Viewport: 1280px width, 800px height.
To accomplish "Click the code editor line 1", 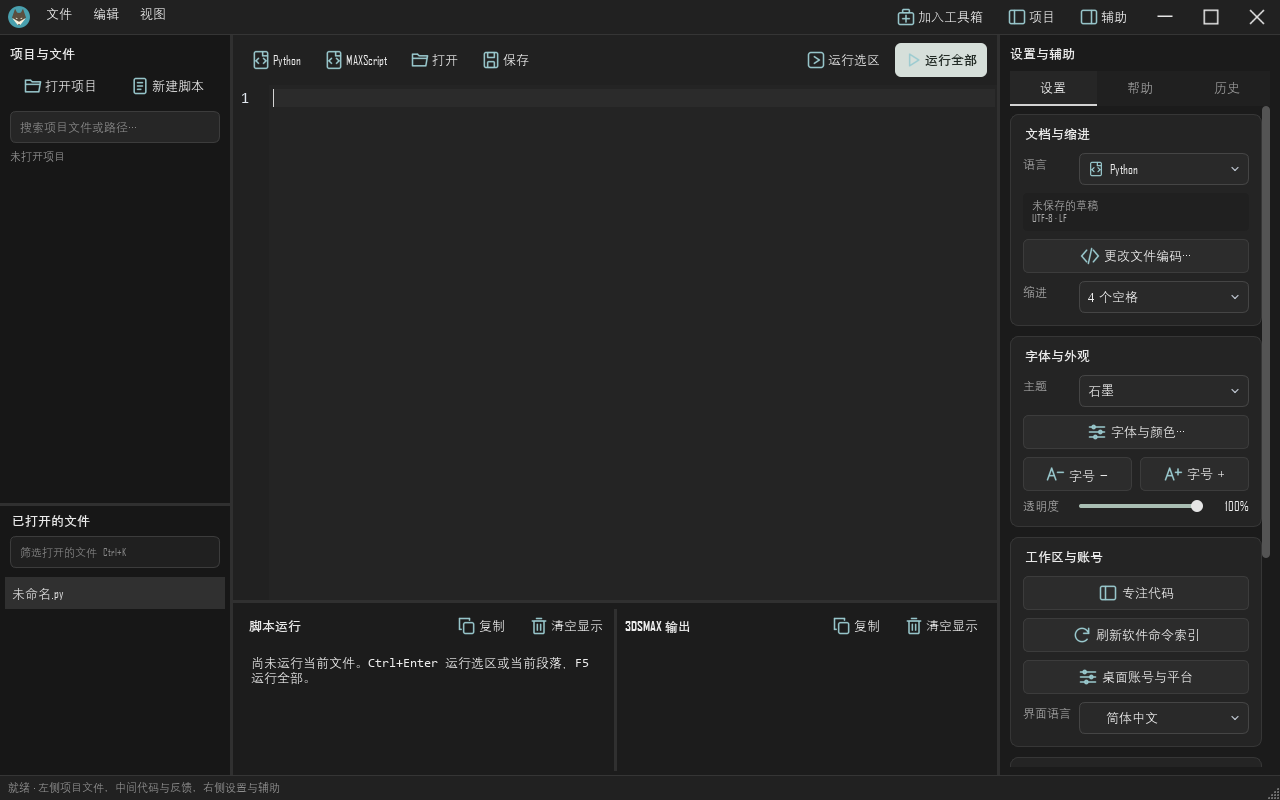I will [x=632, y=98].
